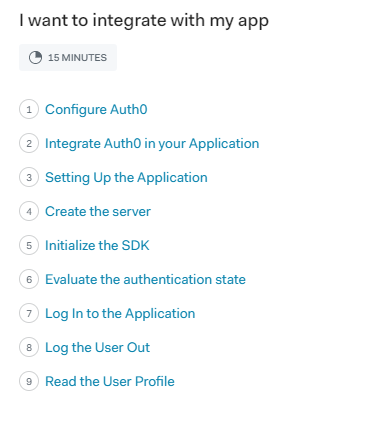Click the 15 MINUTES duration label
Screen dimensions: 383x433
[x=77, y=58]
